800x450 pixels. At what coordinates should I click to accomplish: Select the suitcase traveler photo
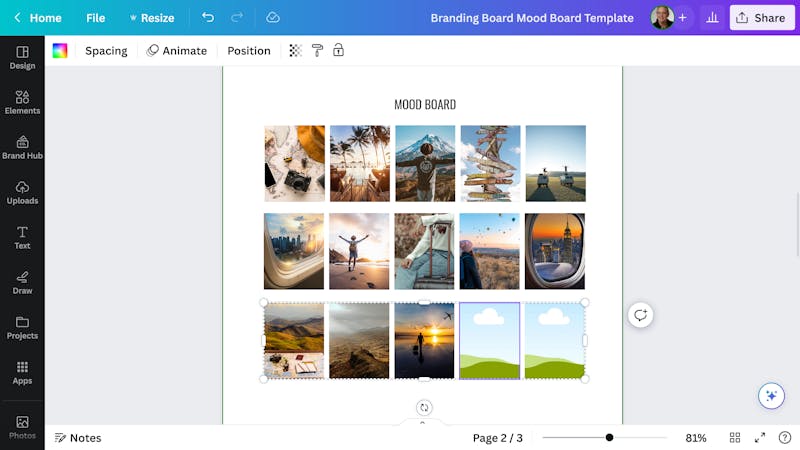coord(424,251)
